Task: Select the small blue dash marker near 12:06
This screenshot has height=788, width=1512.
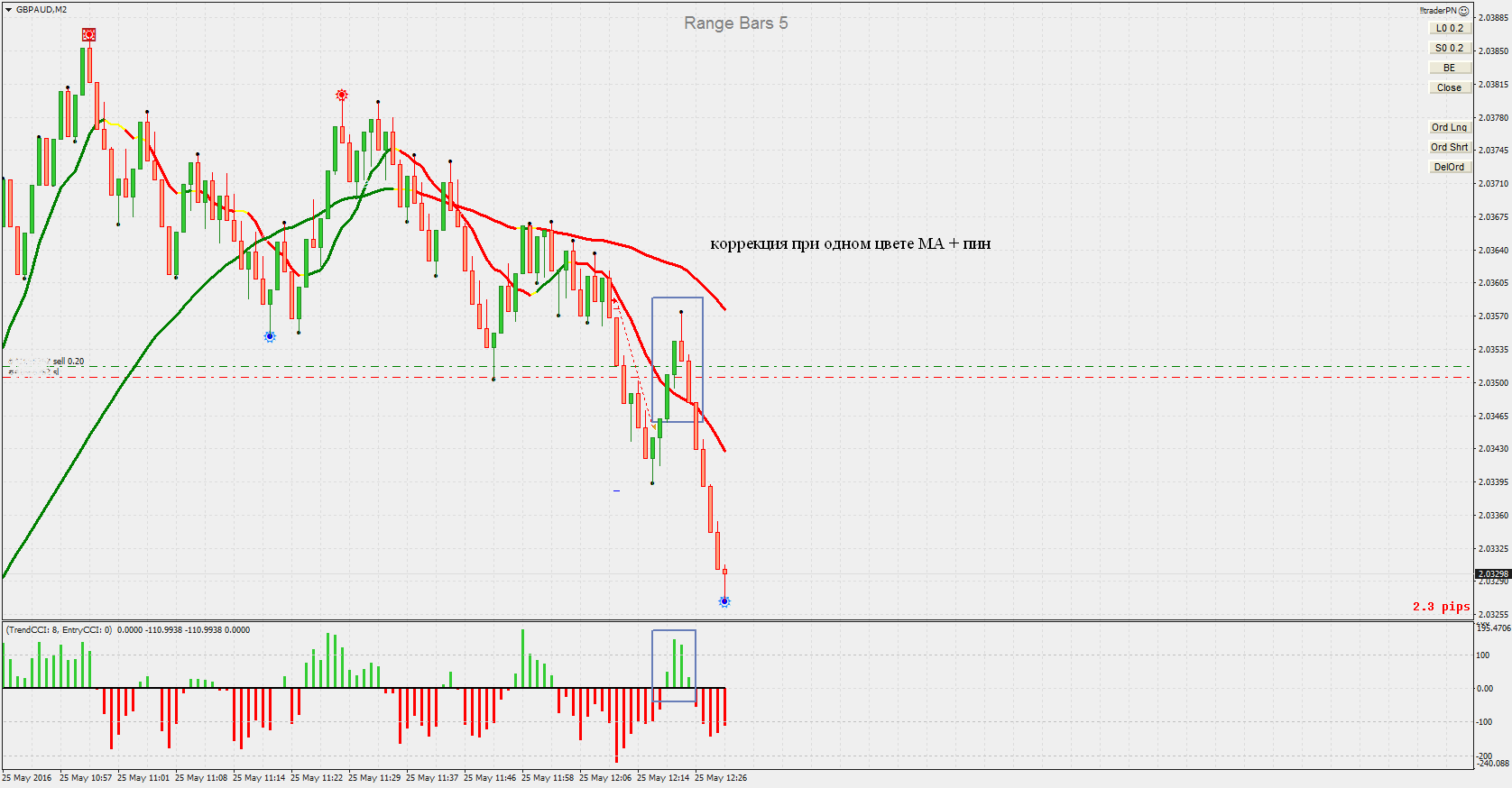Action: click(x=616, y=490)
